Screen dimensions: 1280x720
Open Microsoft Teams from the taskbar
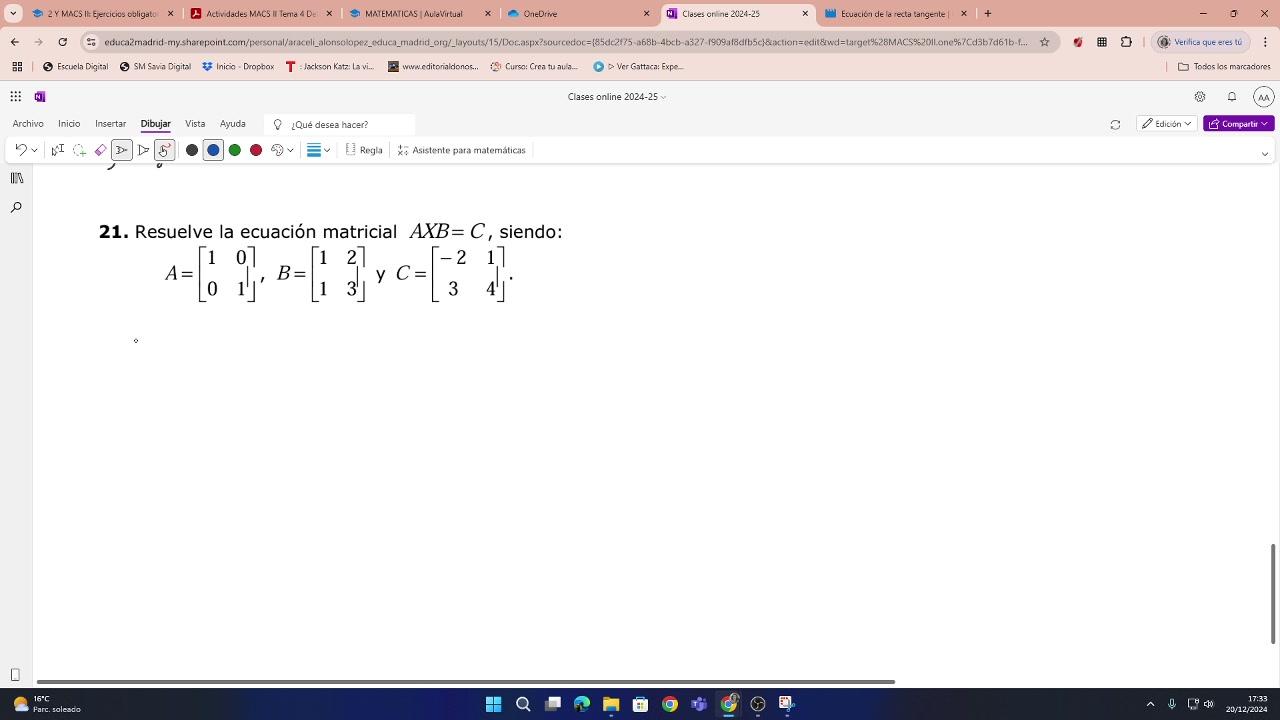click(x=699, y=704)
